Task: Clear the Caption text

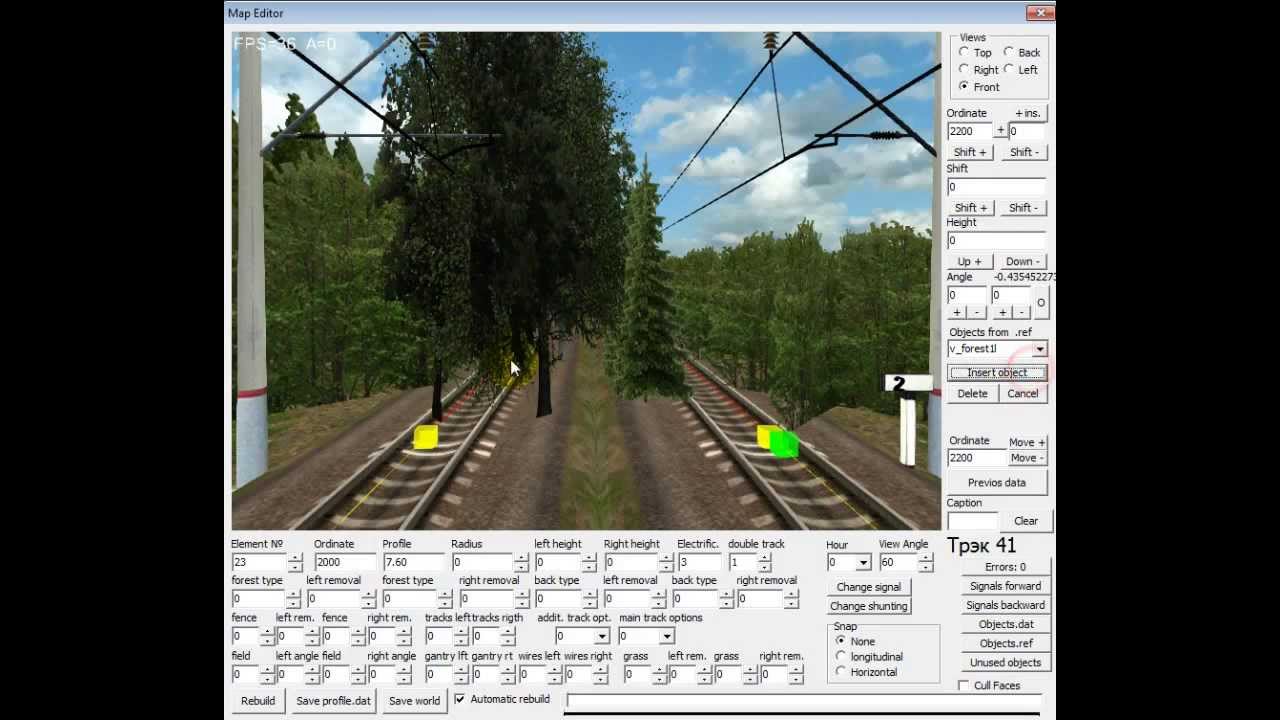Action: (x=1026, y=521)
